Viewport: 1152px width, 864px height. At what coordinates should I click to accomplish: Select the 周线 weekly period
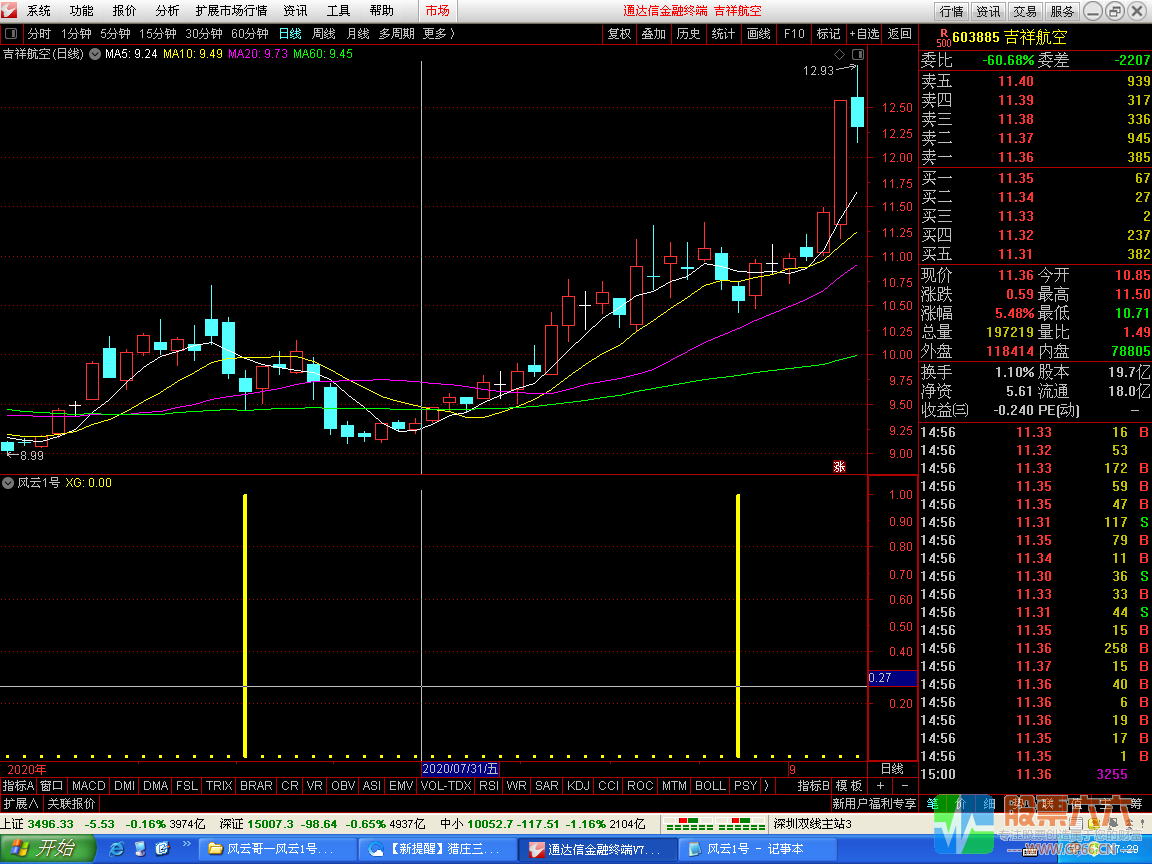pyautogui.click(x=324, y=34)
